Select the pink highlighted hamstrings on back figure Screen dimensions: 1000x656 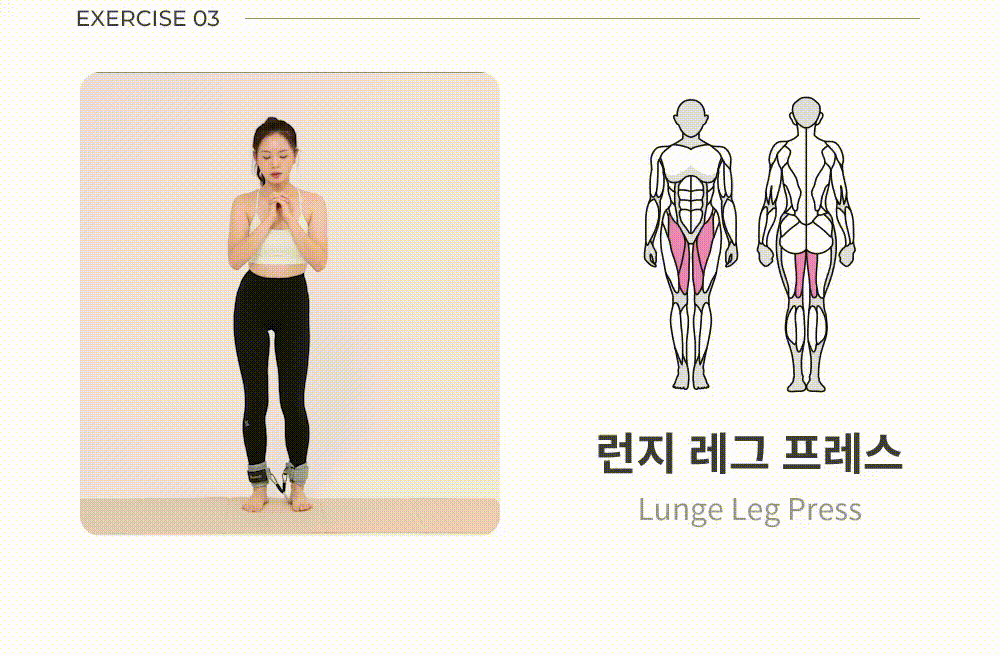click(x=807, y=275)
